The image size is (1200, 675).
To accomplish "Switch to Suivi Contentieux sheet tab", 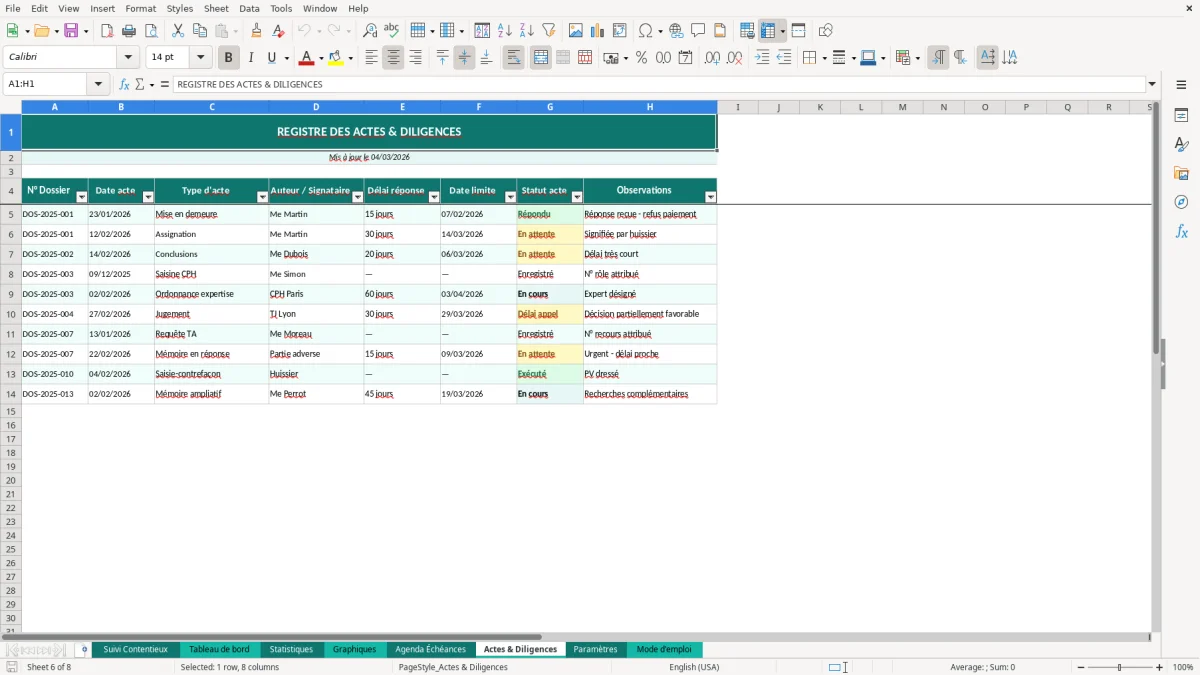I will point(136,649).
